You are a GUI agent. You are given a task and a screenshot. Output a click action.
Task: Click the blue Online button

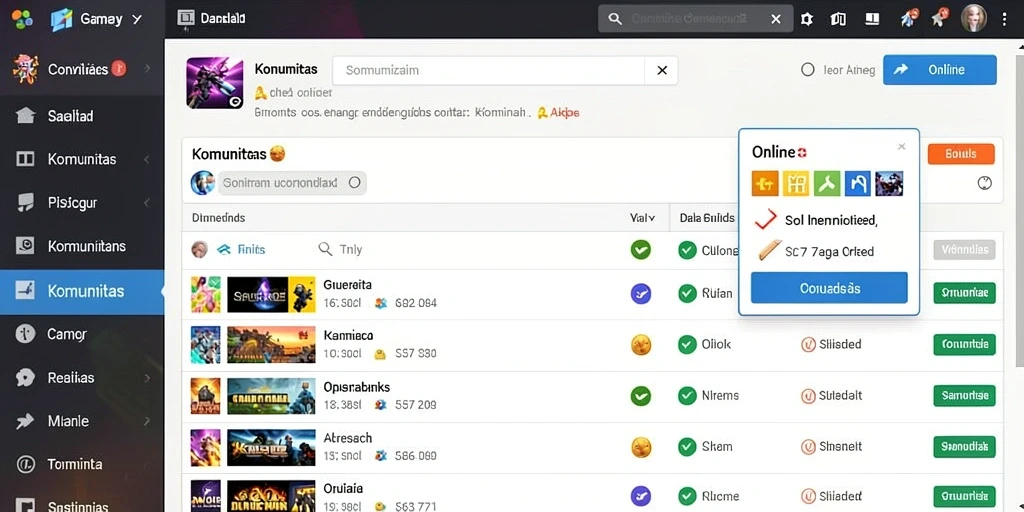940,70
